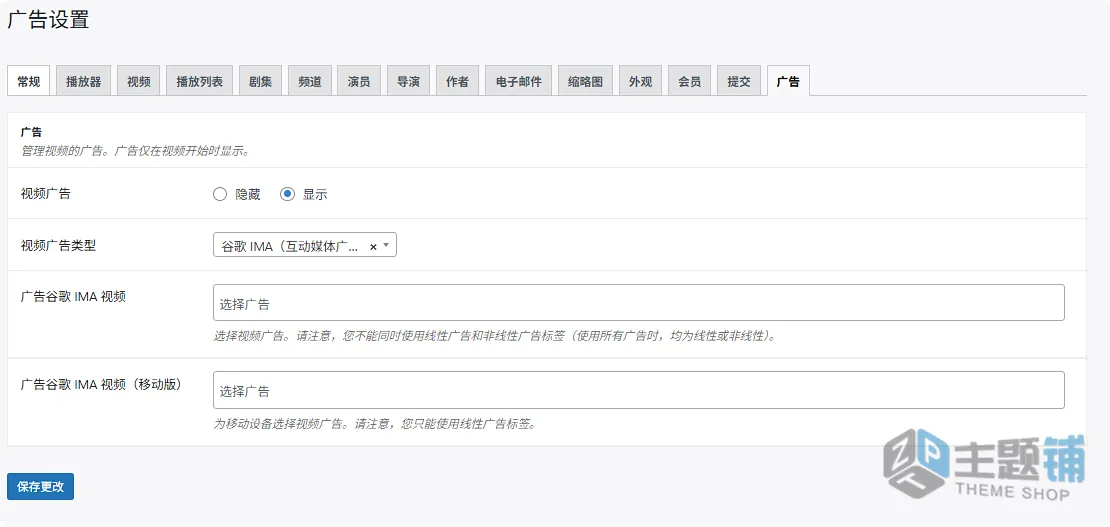Open the 剧集 tab

click(261, 81)
